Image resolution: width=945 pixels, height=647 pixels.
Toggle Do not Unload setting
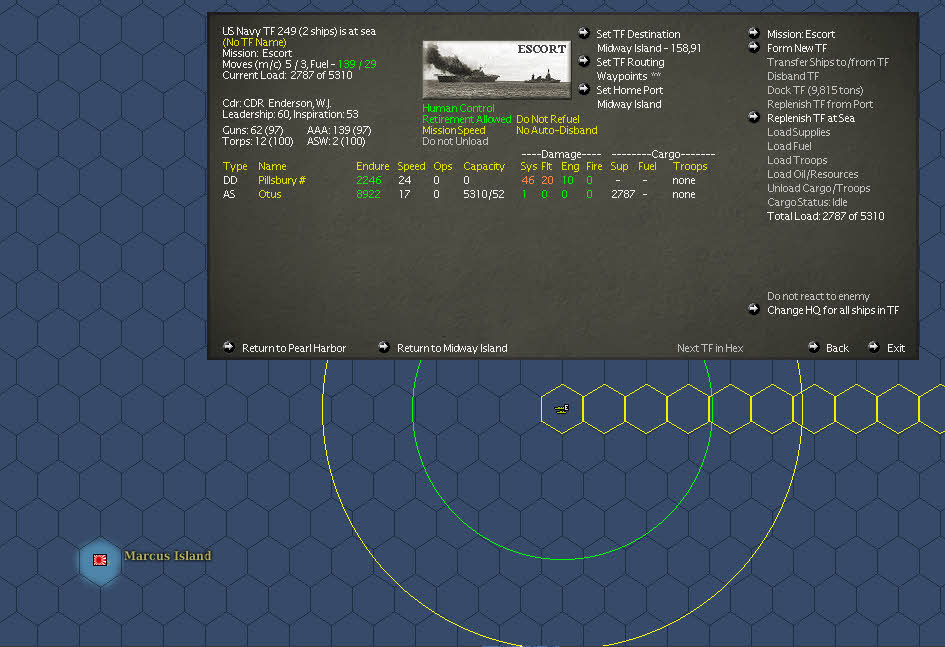pyautogui.click(x=455, y=142)
